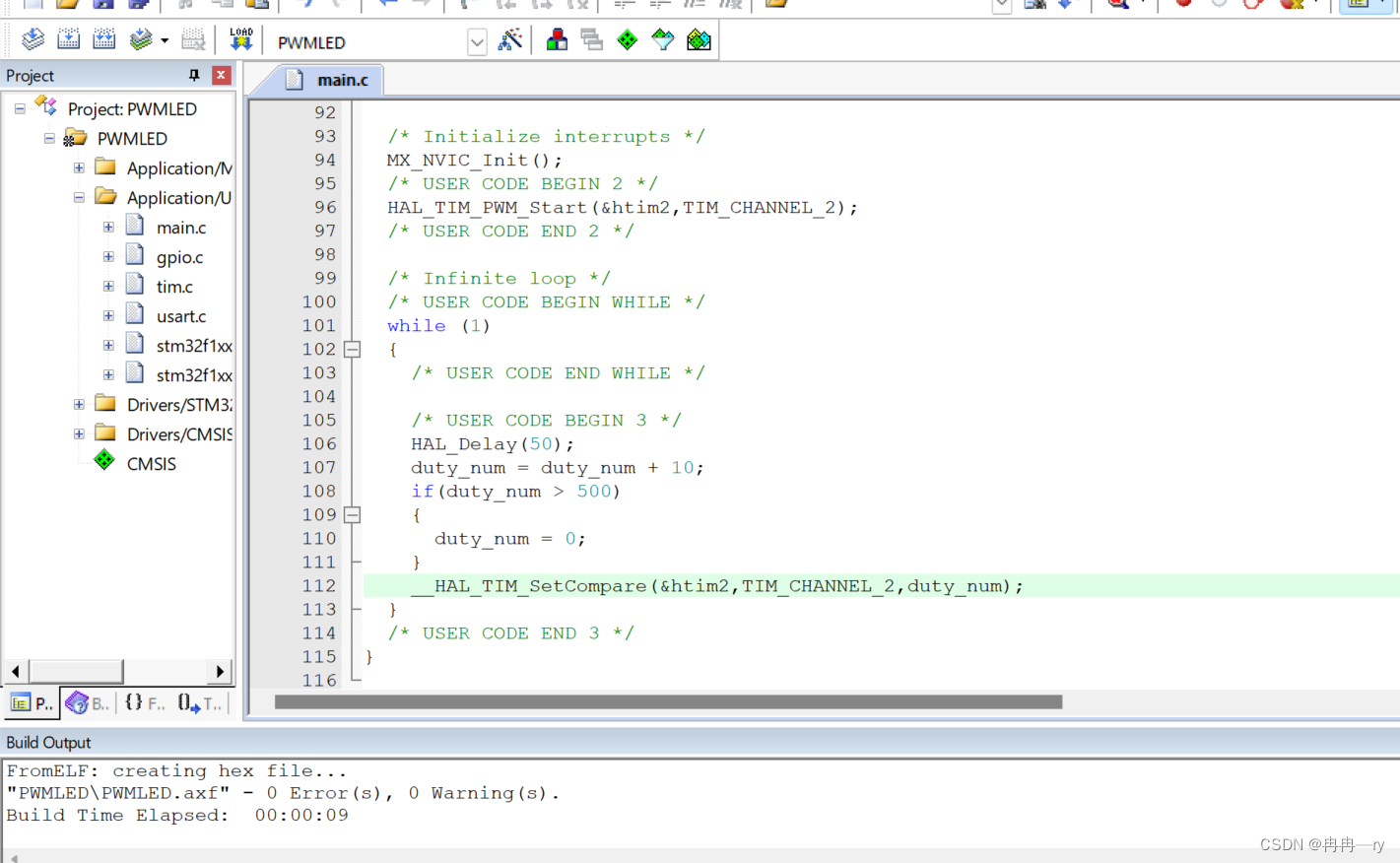This screenshot has width=1400, height=863.
Task: Click the LOAD download-to-flash icon
Action: click(x=241, y=39)
